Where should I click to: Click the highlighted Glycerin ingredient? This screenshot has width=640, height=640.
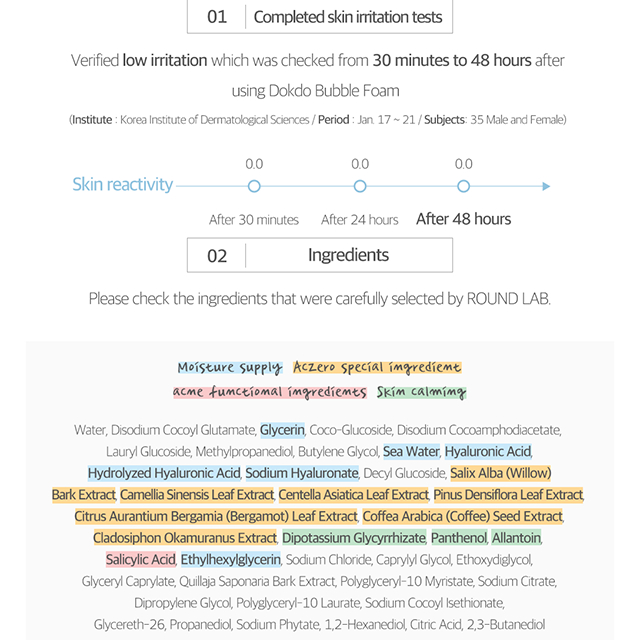[282, 430]
